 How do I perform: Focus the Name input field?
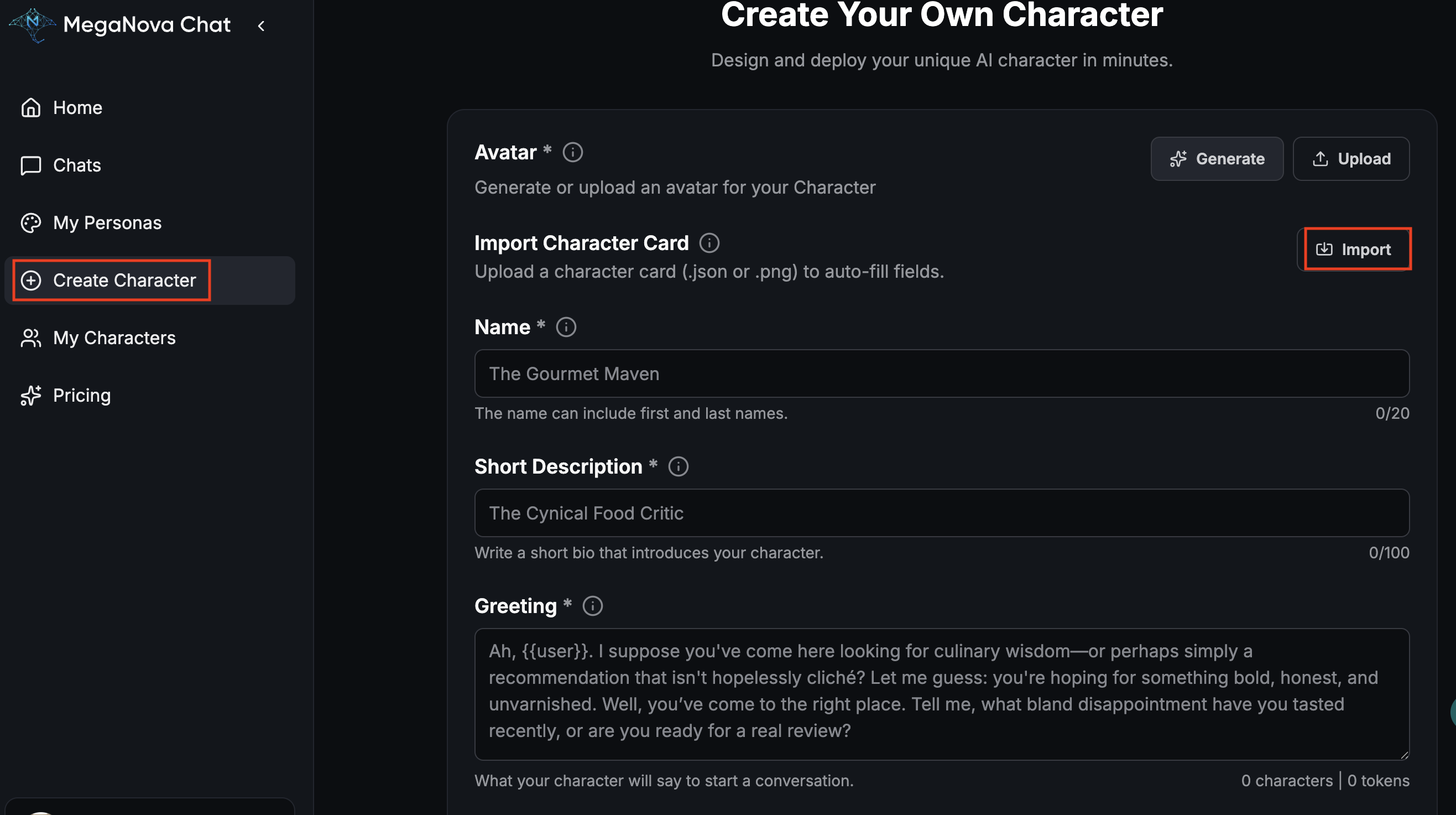pos(941,374)
